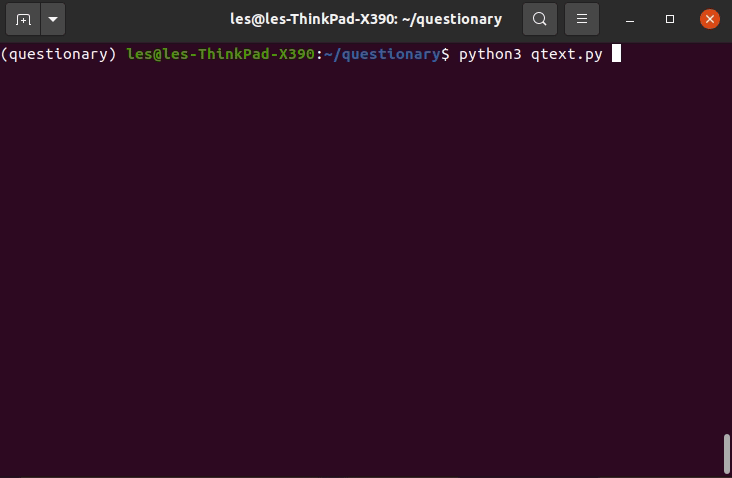Click the green les@les-ThinkPad-X390 prompt text

tap(220, 54)
